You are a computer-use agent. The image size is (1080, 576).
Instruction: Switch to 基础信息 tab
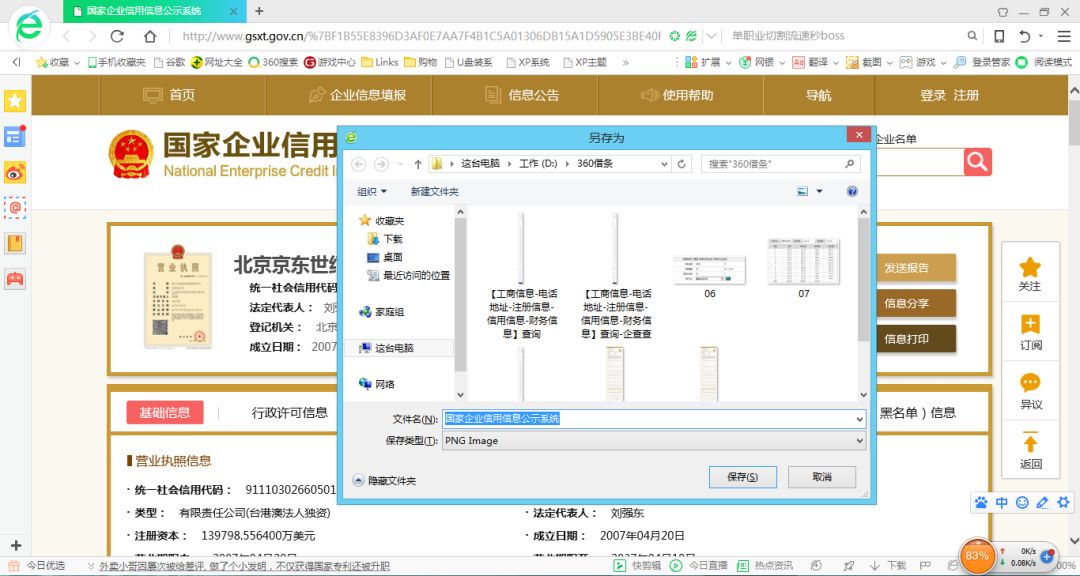[x=165, y=413]
